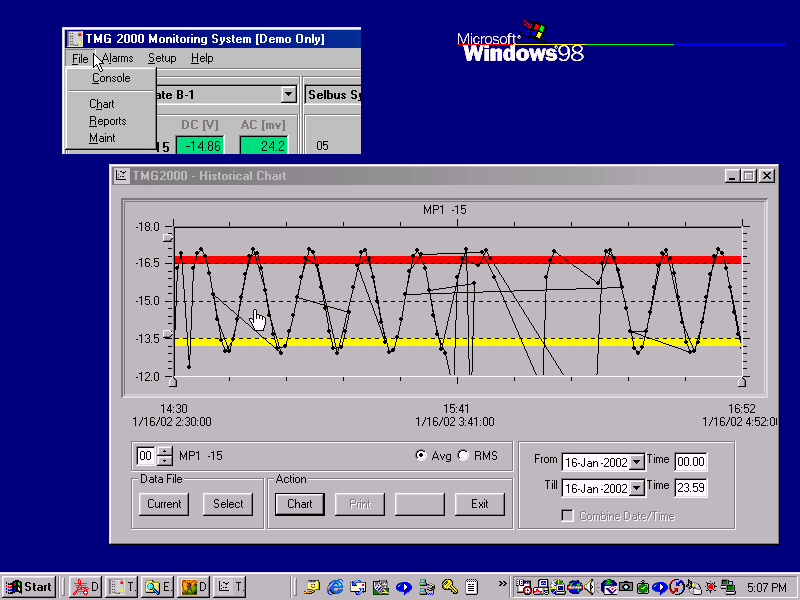Viewport: 800px width, 600px height.
Task: Open the TMG 2000 window title icon
Action: coord(74,39)
